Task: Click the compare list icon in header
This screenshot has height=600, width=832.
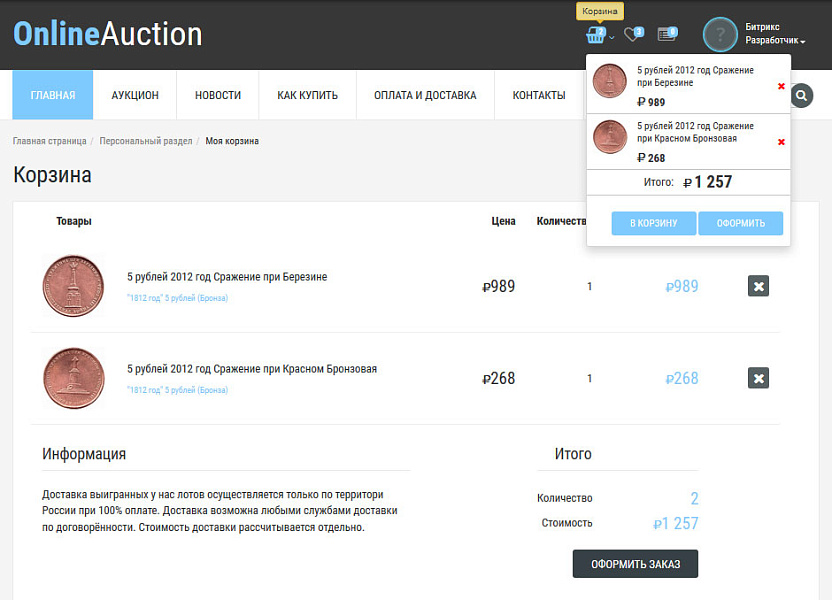Action: (x=667, y=34)
